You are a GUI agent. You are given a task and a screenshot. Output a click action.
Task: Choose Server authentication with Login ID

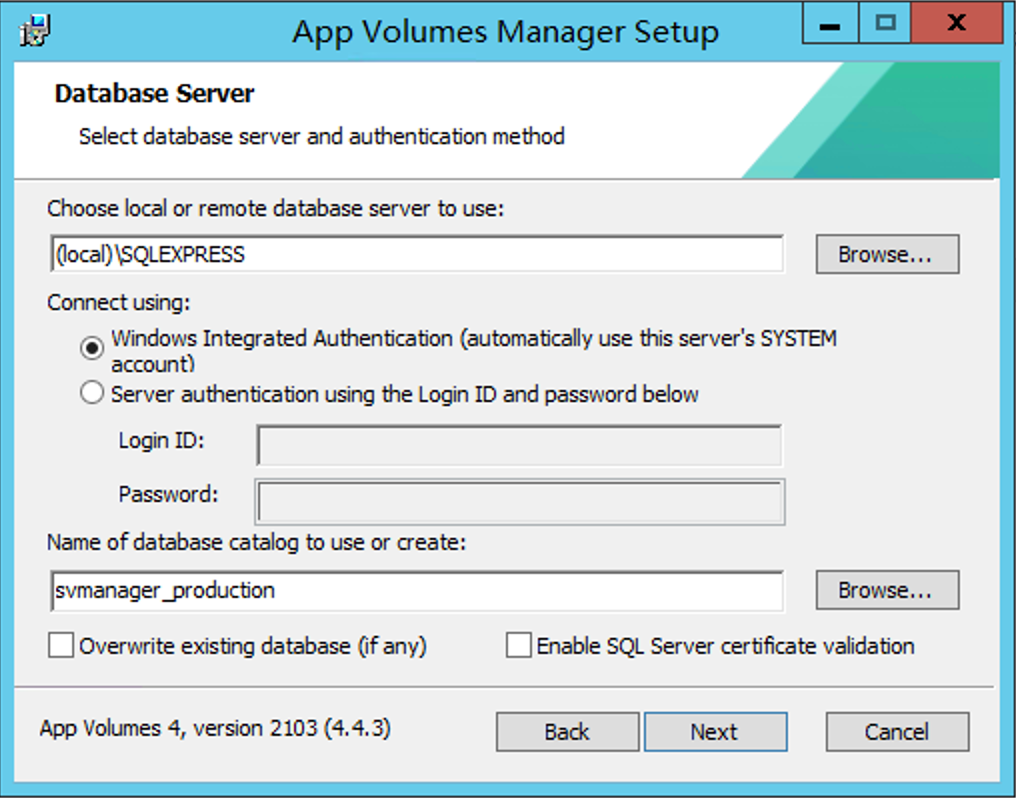[x=92, y=394]
